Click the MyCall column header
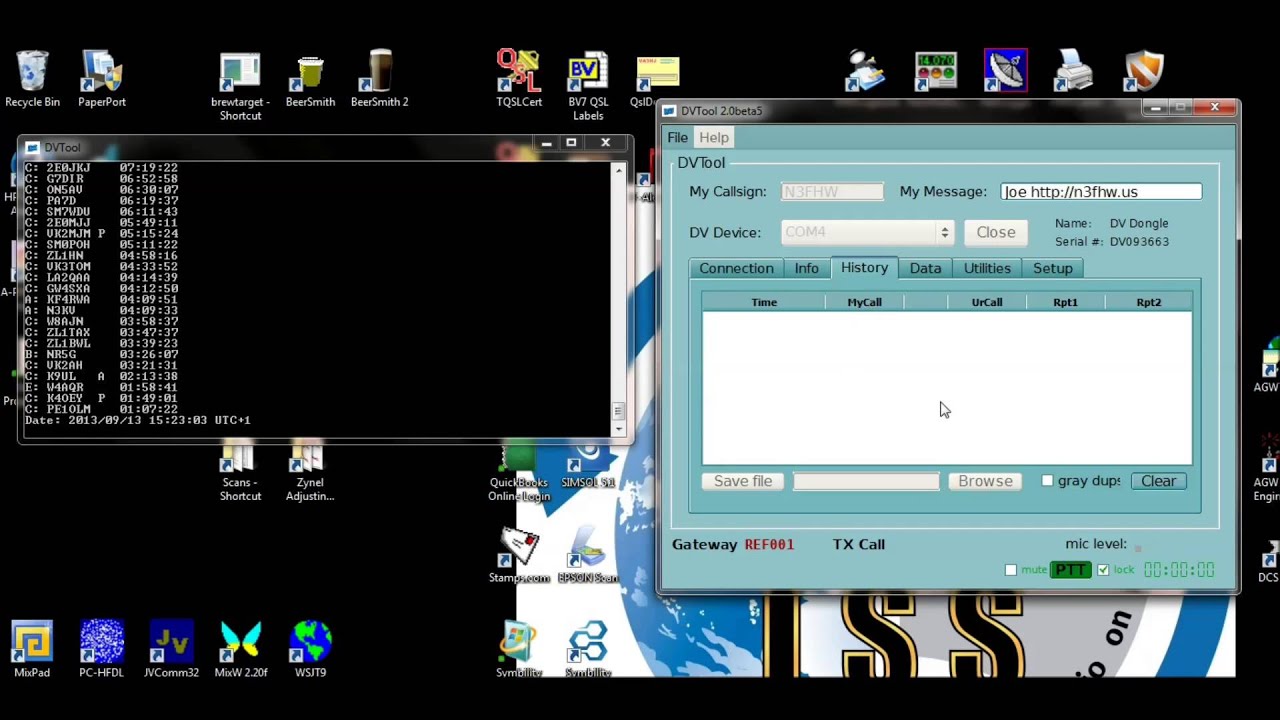The height and width of the screenshot is (720, 1280). click(x=865, y=302)
